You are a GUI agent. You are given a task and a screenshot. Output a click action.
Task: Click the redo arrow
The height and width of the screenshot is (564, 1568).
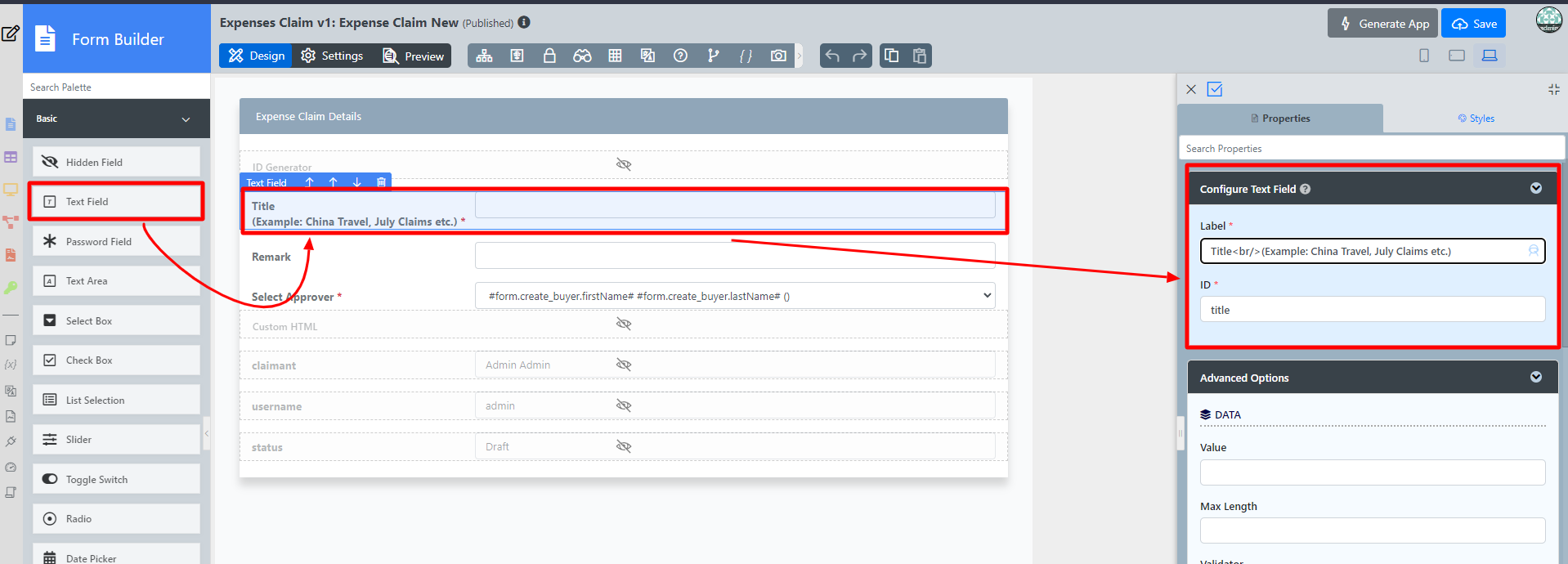[859, 56]
